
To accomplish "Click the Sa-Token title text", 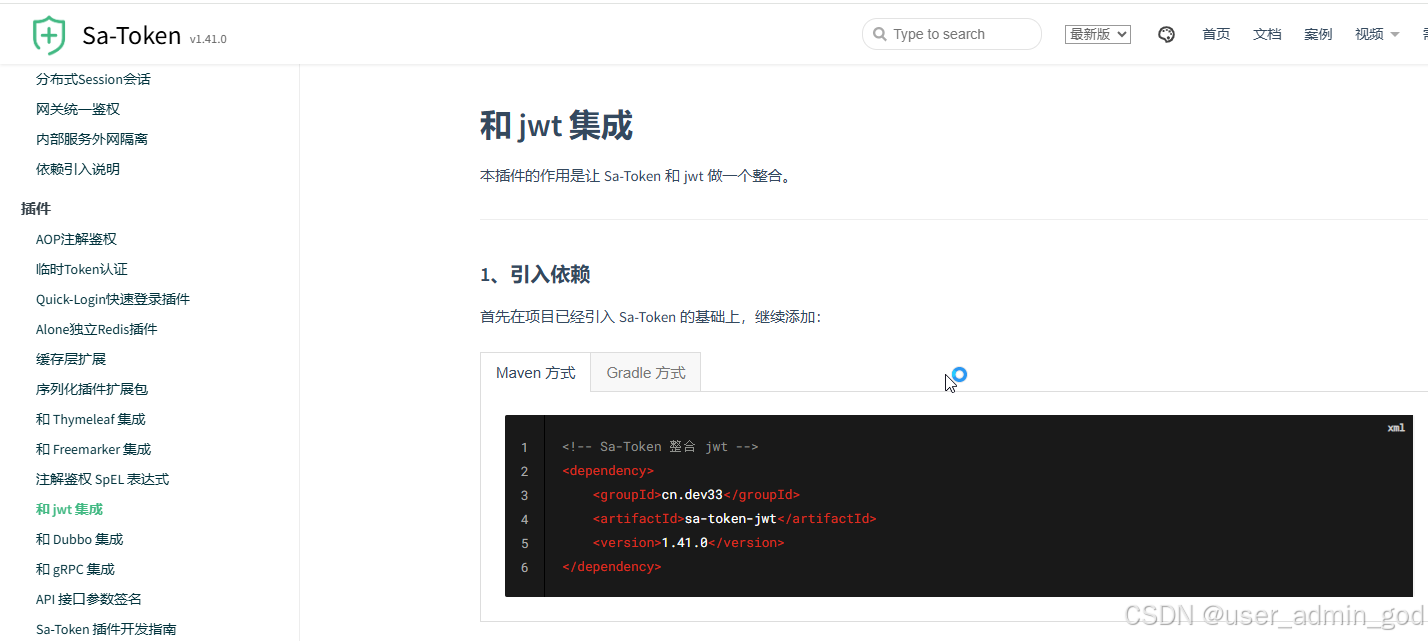I will 132,36.
